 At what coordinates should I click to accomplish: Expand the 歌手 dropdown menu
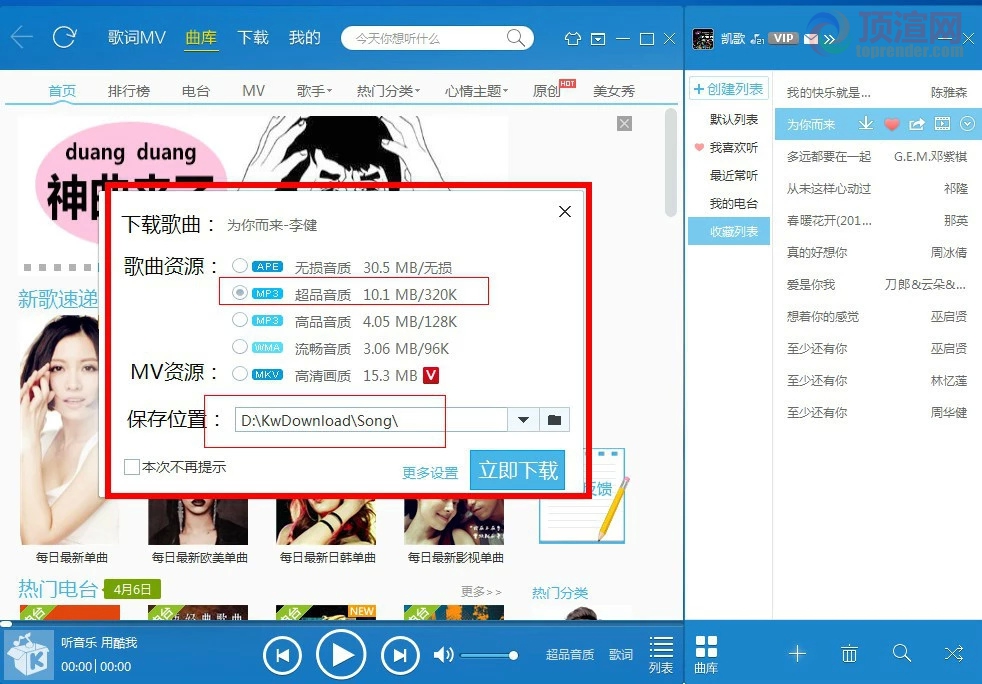pyautogui.click(x=314, y=91)
